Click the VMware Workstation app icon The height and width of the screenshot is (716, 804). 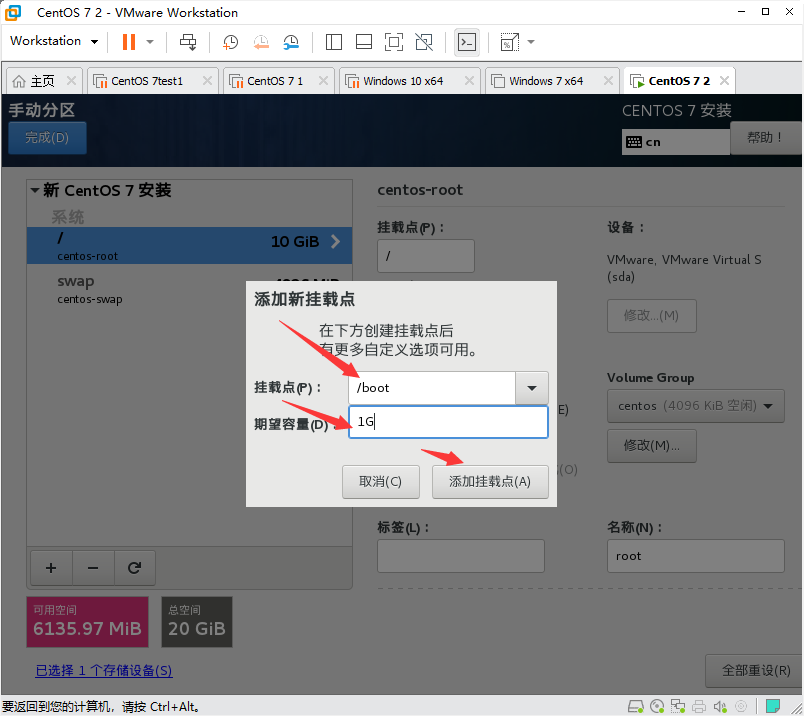click(13, 13)
